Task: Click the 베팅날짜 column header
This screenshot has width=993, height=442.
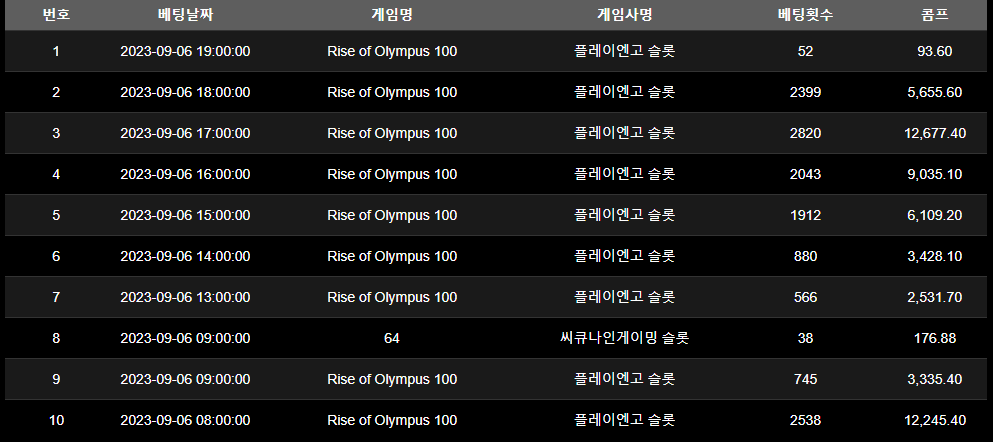Action: click(185, 15)
